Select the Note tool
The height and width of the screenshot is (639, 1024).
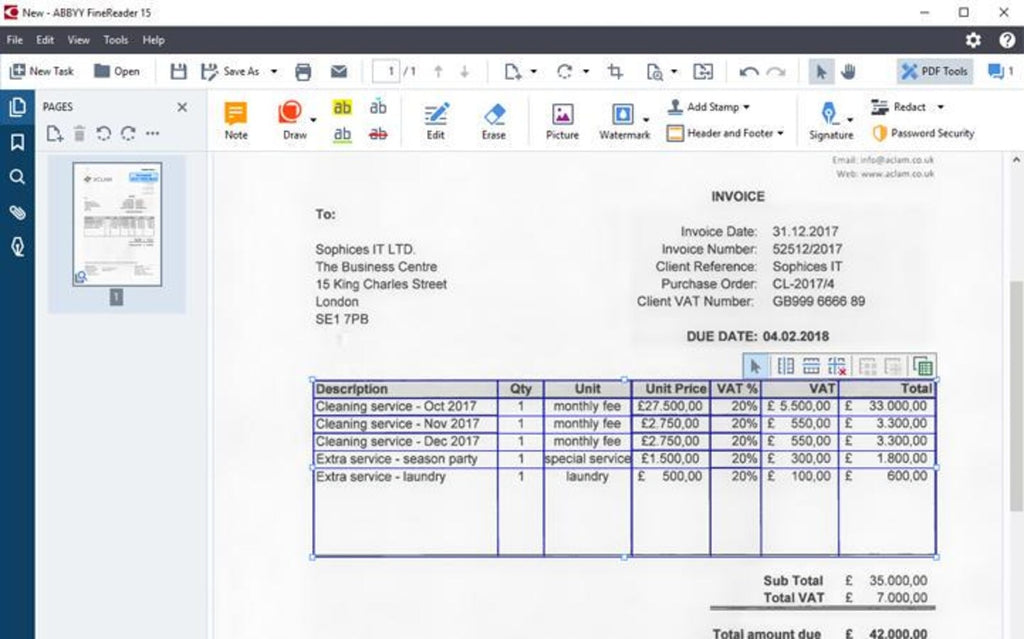pyautogui.click(x=236, y=120)
